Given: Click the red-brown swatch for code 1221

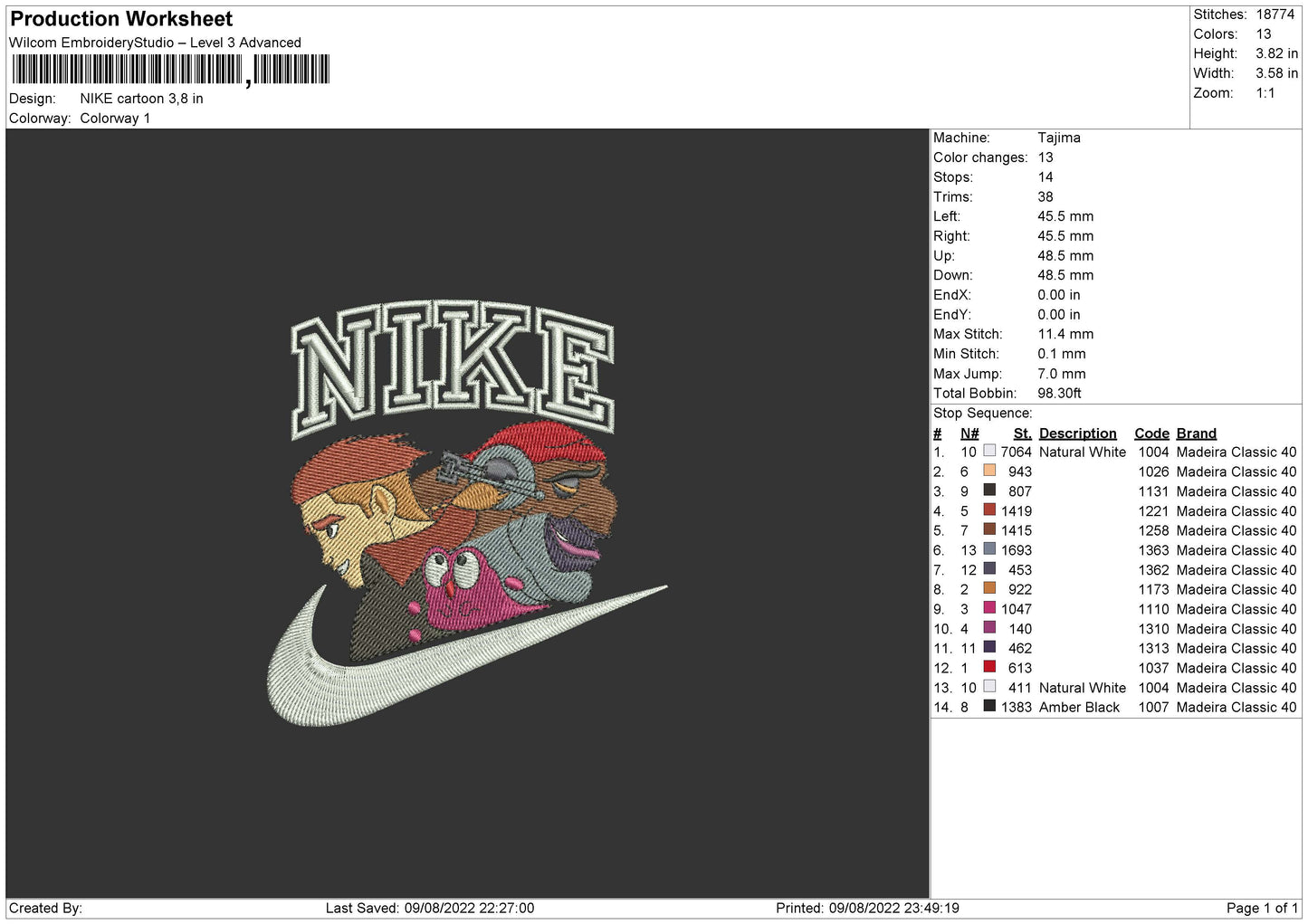Looking at the screenshot, I should tap(989, 510).
